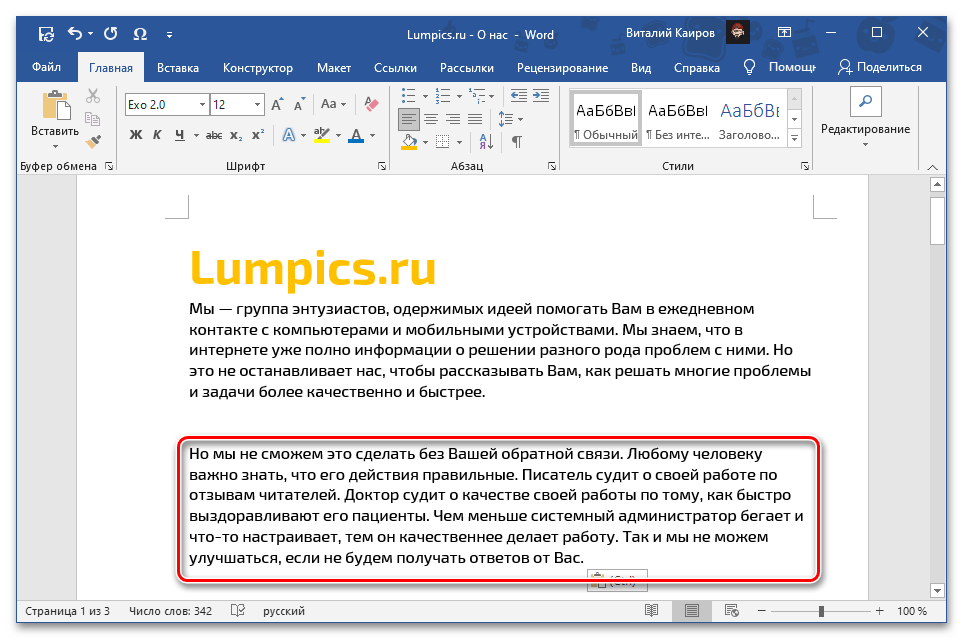This screenshot has width=963, height=639.
Task: Click the zoom slider in status bar
Action: 821,611
